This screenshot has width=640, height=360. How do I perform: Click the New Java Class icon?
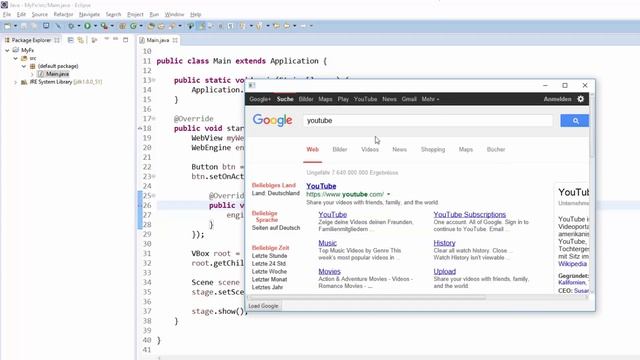tap(133, 26)
